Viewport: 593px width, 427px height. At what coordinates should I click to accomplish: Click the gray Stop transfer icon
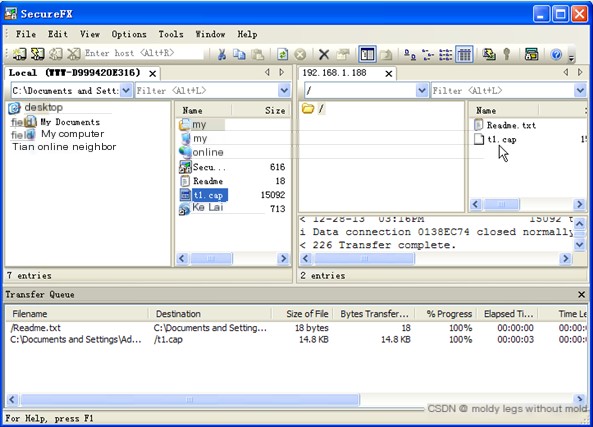point(300,54)
